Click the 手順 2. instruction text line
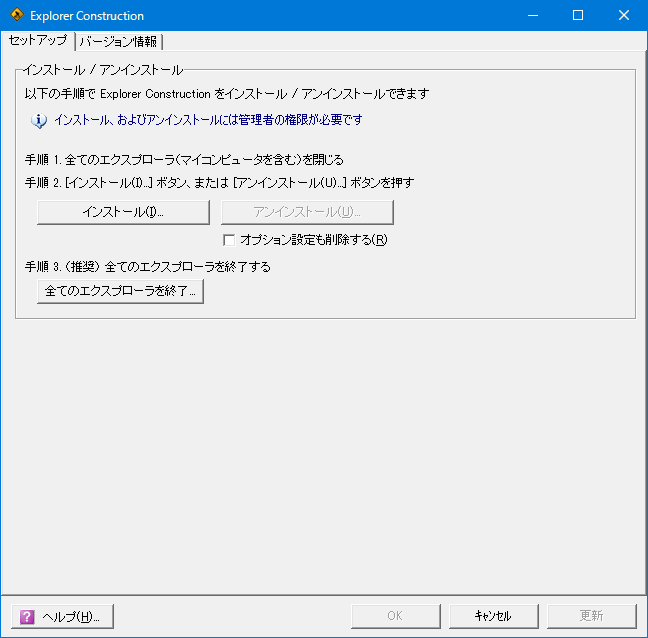This screenshot has height=638, width=648. (x=219, y=183)
